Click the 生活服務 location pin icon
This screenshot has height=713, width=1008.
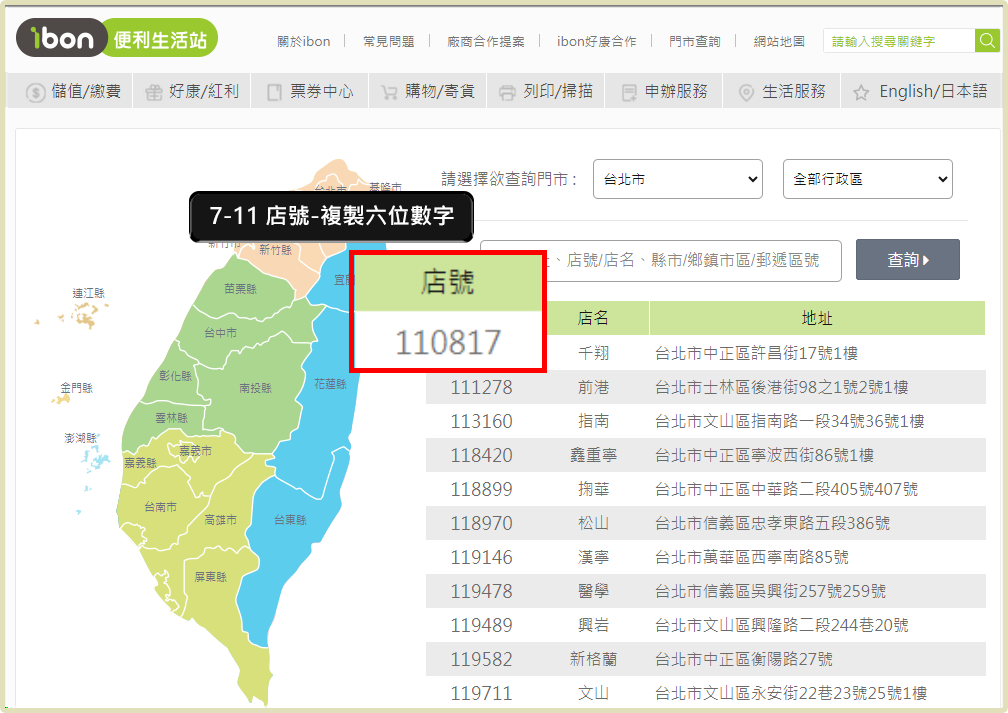(746, 93)
